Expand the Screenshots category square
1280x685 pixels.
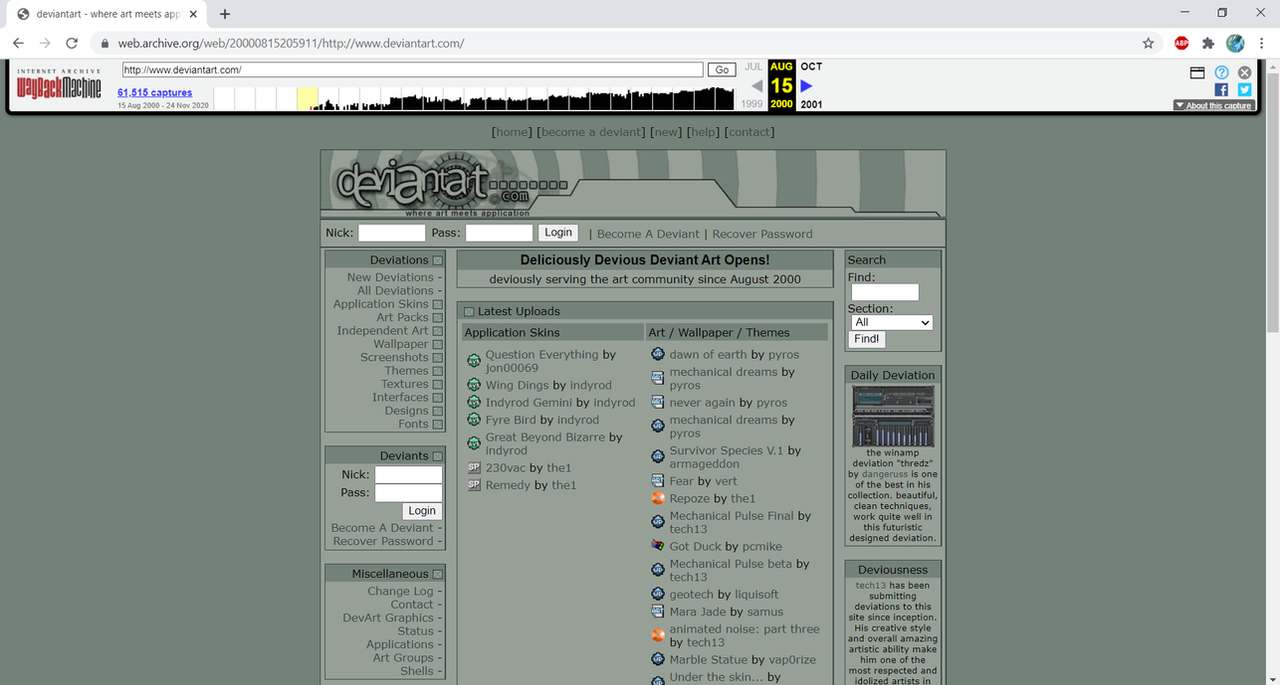click(438, 358)
